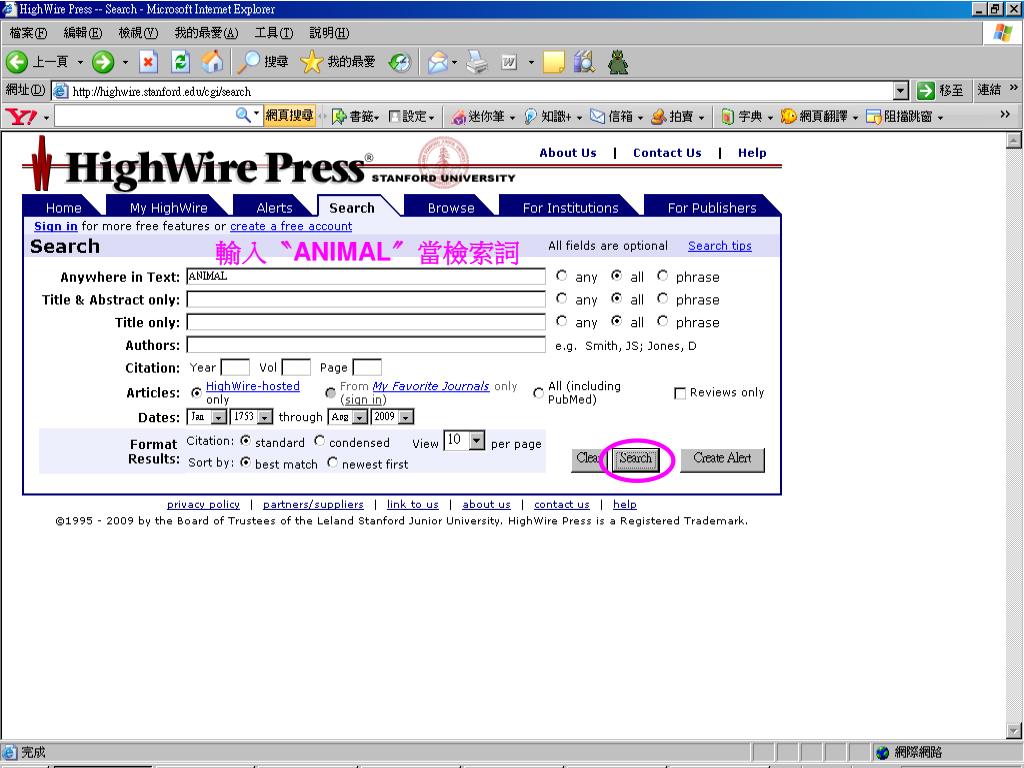Viewport: 1024px width, 768px height.
Task: Open the 信箱 mailbox toolbar button
Action: pyautogui.click(x=616, y=117)
